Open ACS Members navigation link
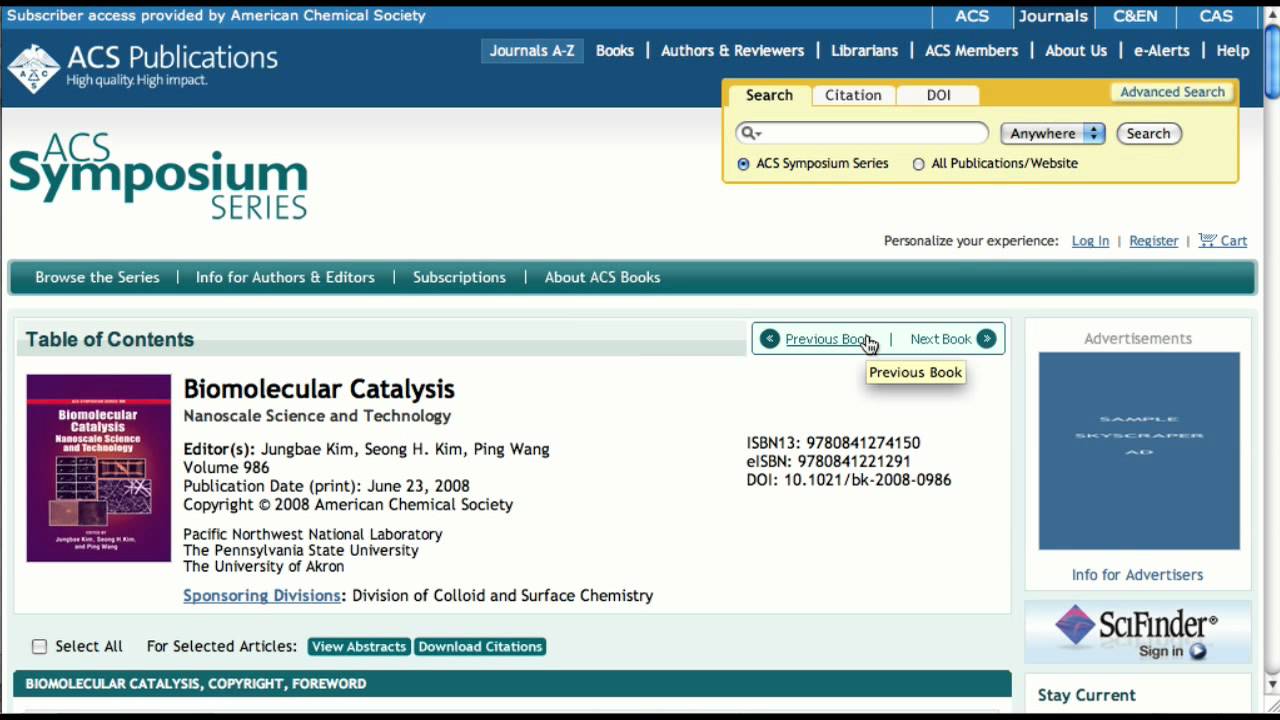1280x720 pixels. (x=971, y=51)
